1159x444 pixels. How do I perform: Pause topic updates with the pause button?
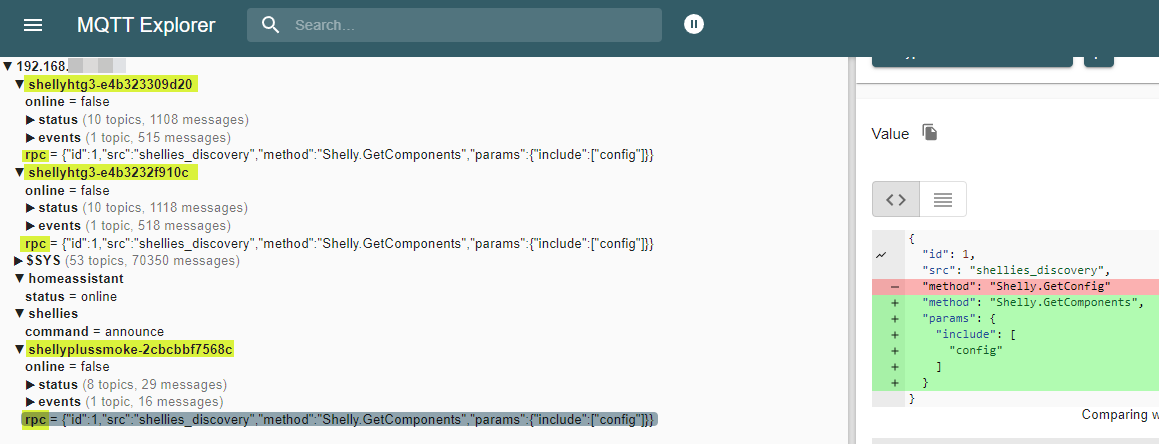[694, 24]
